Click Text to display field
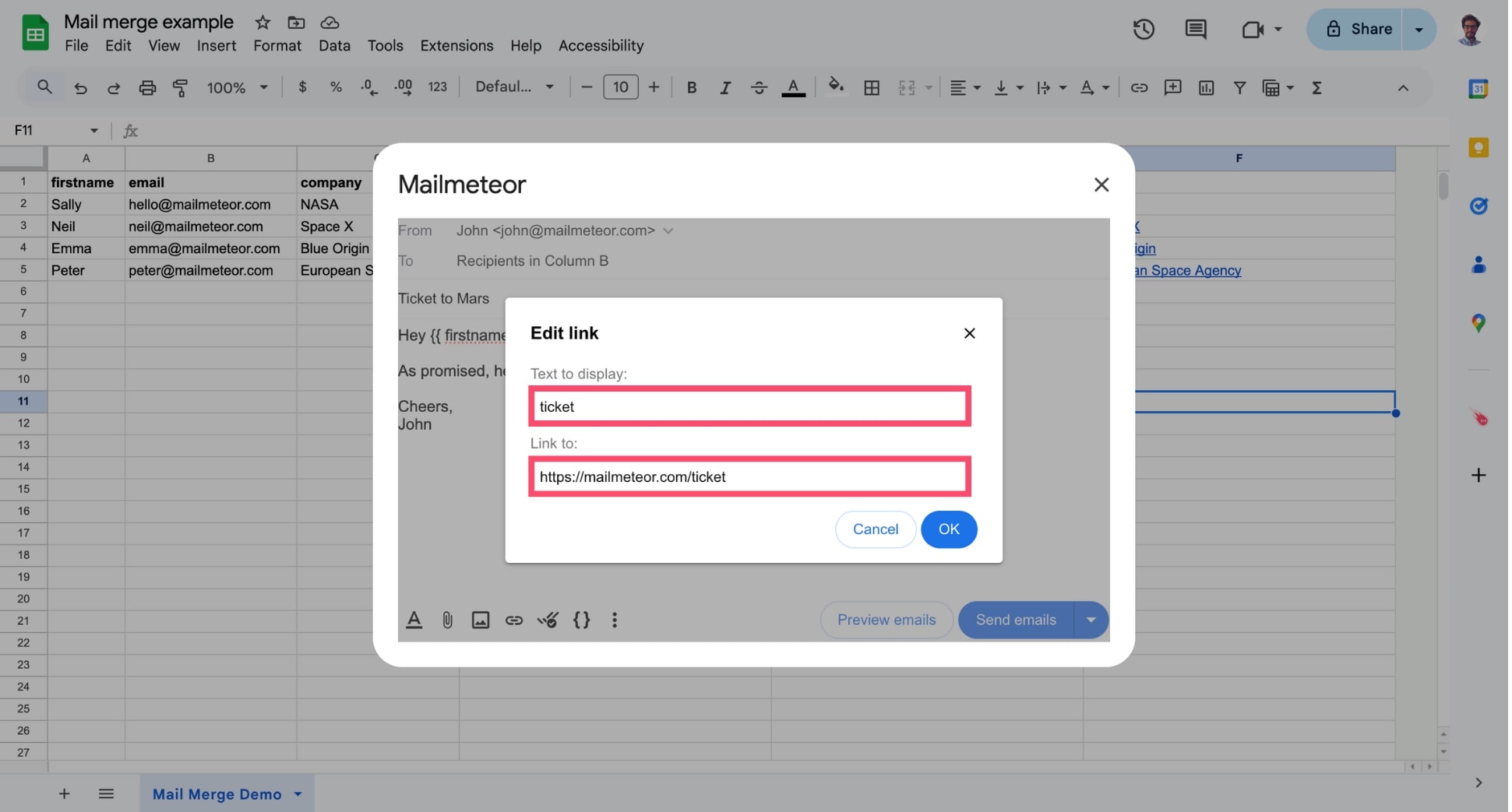The height and width of the screenshot is (812, 1512). pyautogui.click(x=749, y=406)
